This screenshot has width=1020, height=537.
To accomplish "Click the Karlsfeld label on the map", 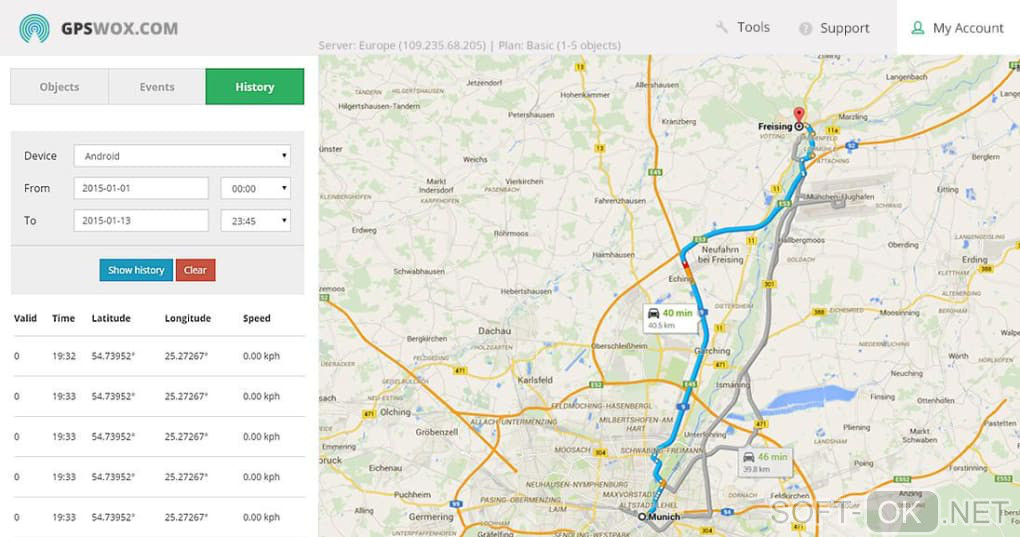I will coord(535,380).
